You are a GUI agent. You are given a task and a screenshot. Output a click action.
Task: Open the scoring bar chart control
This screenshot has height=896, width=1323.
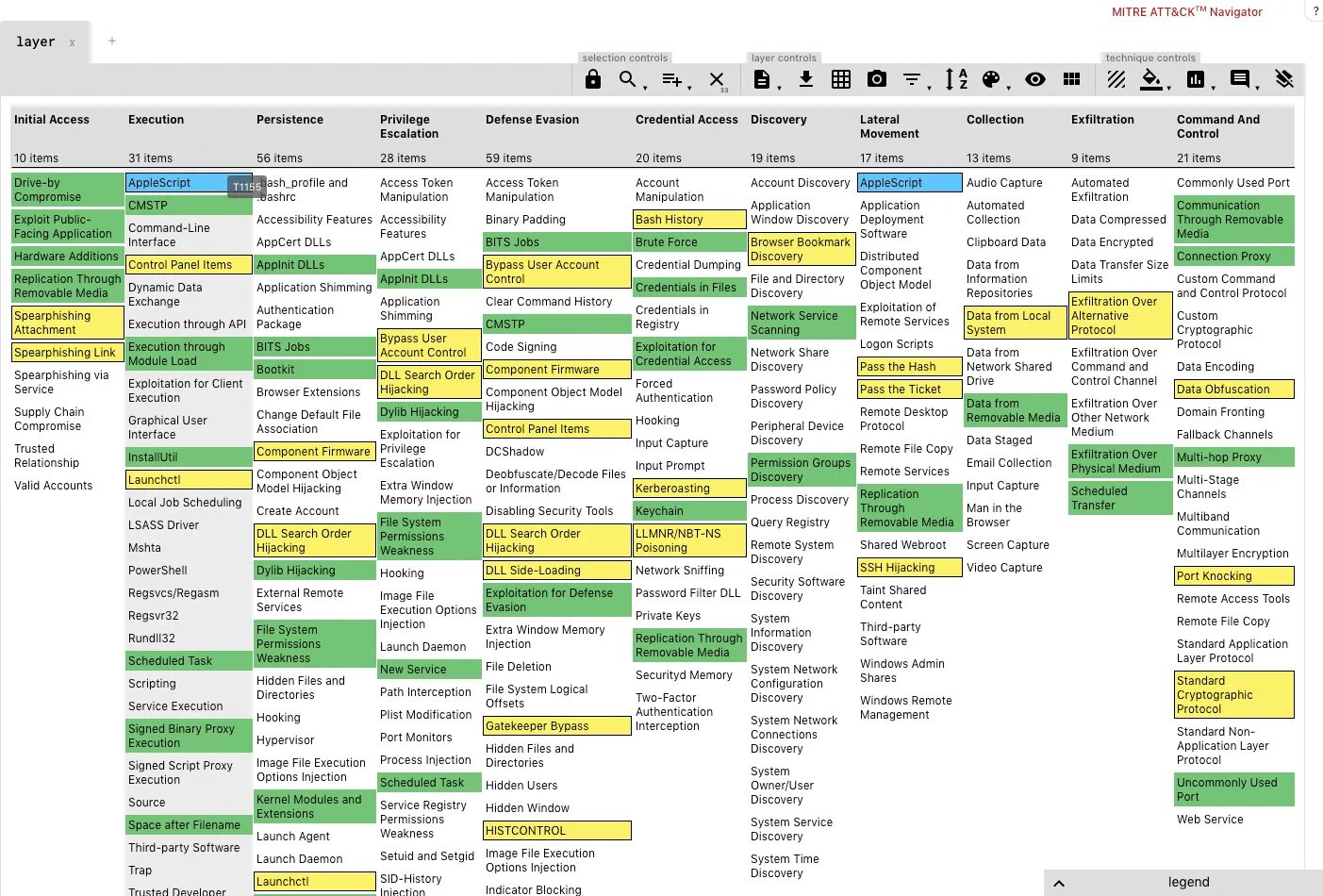point(1196,80)
